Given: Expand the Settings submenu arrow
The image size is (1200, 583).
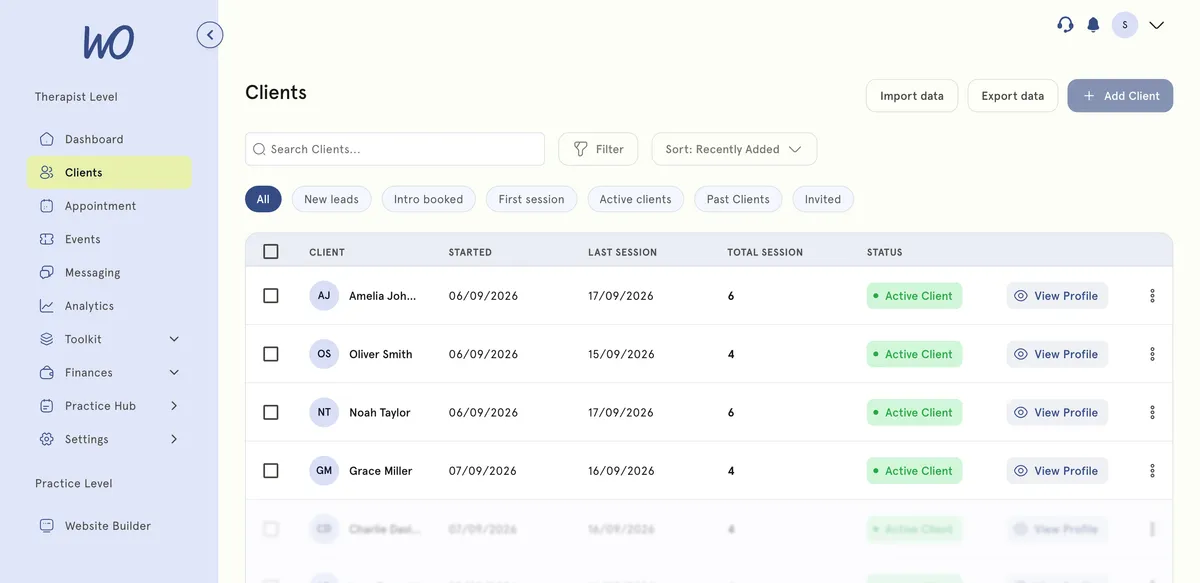Looking at the screenshot, I should pyautogui.click(x=174, y=439).
